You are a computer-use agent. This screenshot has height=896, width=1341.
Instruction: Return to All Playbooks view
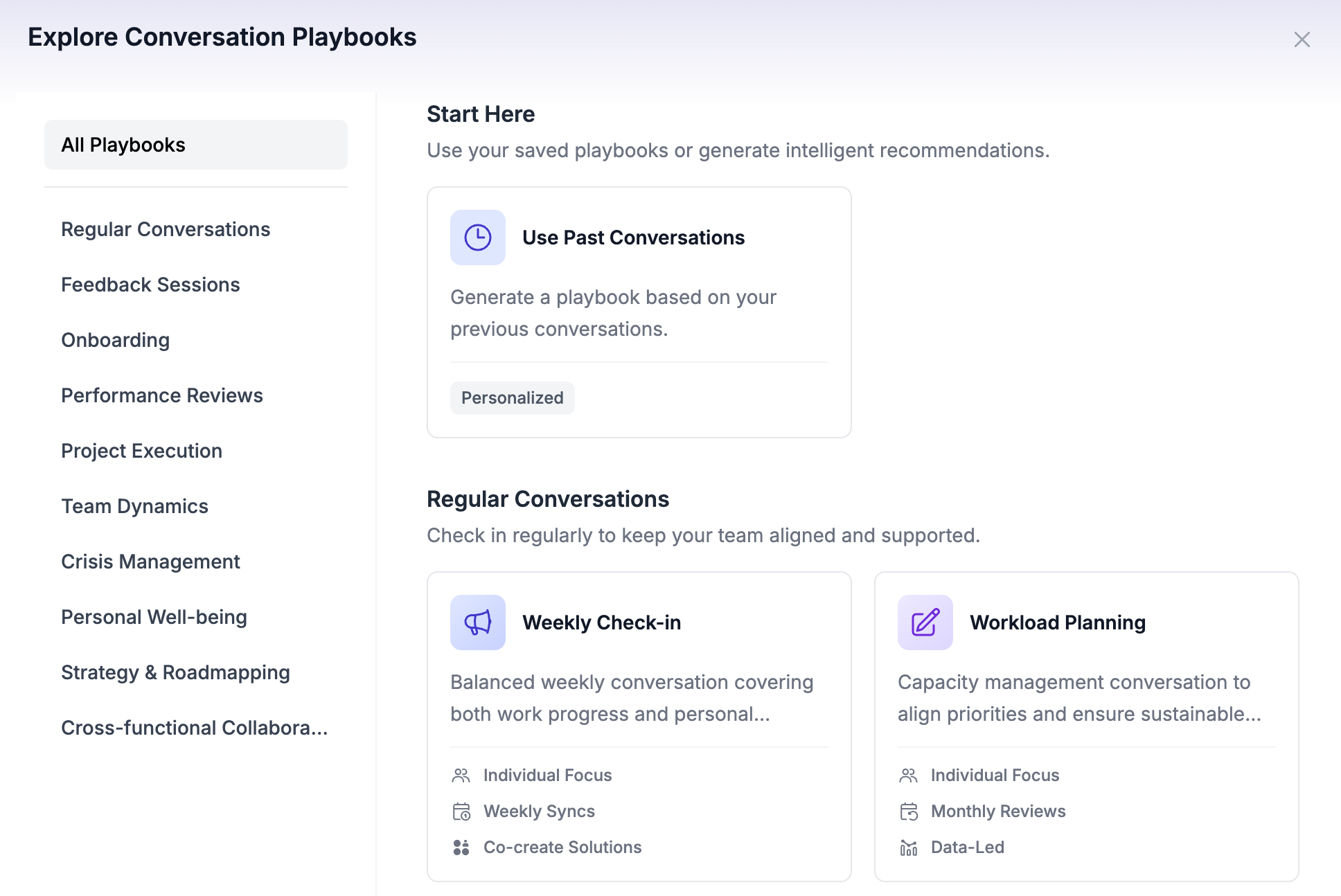[x=123, y=144]
